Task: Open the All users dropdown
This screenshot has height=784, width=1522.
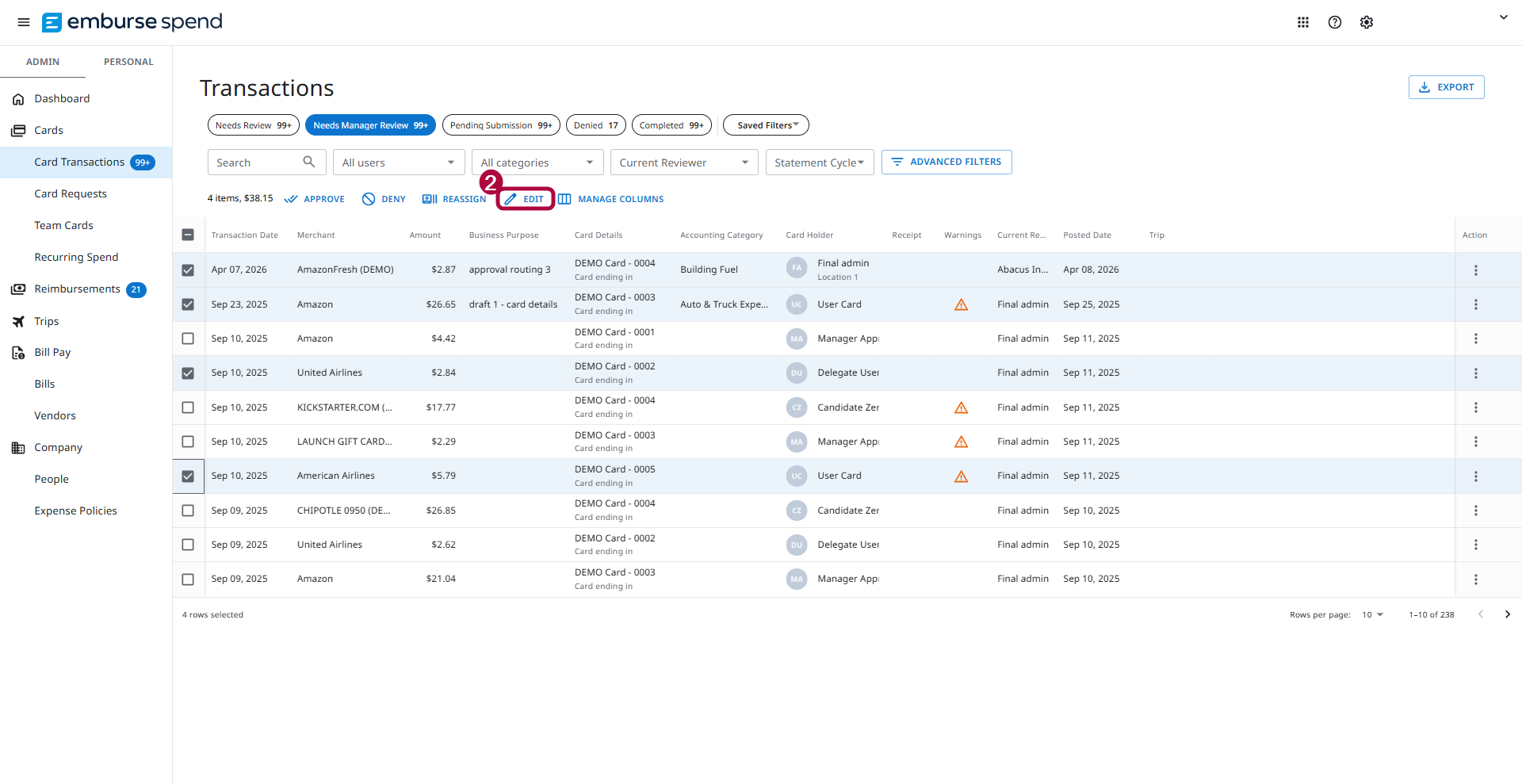Action: click(x=399, y=163)
